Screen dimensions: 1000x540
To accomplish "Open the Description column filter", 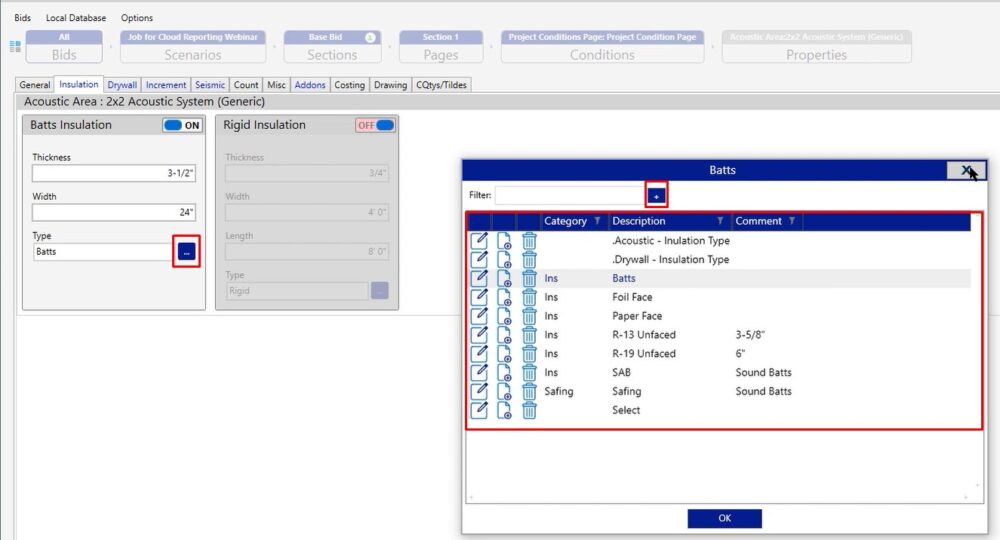I will 720,222.
